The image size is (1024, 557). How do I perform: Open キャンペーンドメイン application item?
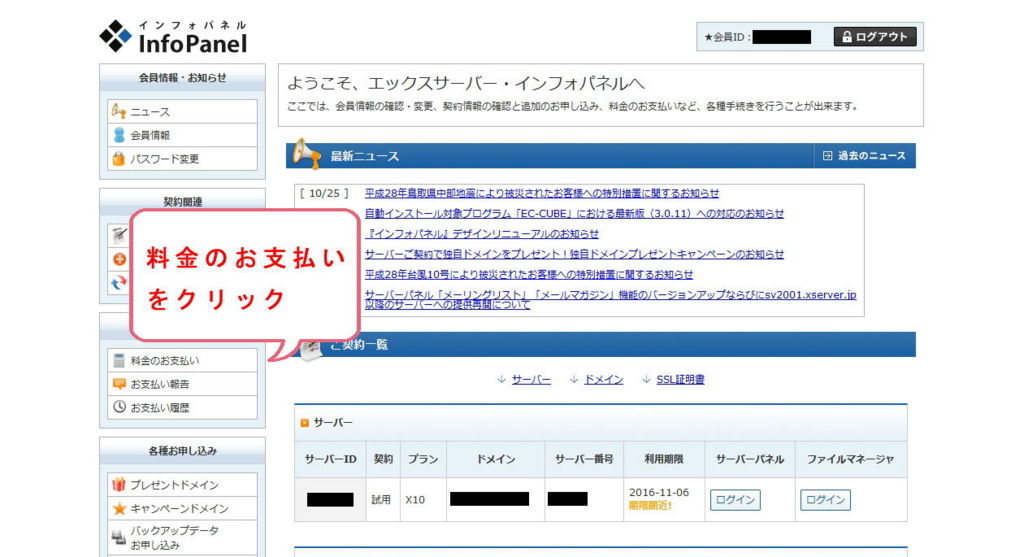coord(182,507)
